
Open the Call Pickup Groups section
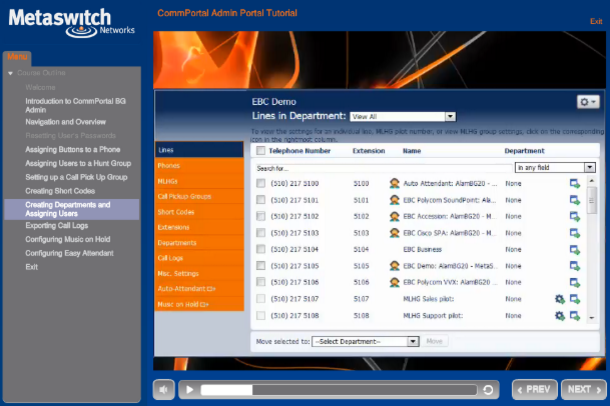(x=199, y=196)
